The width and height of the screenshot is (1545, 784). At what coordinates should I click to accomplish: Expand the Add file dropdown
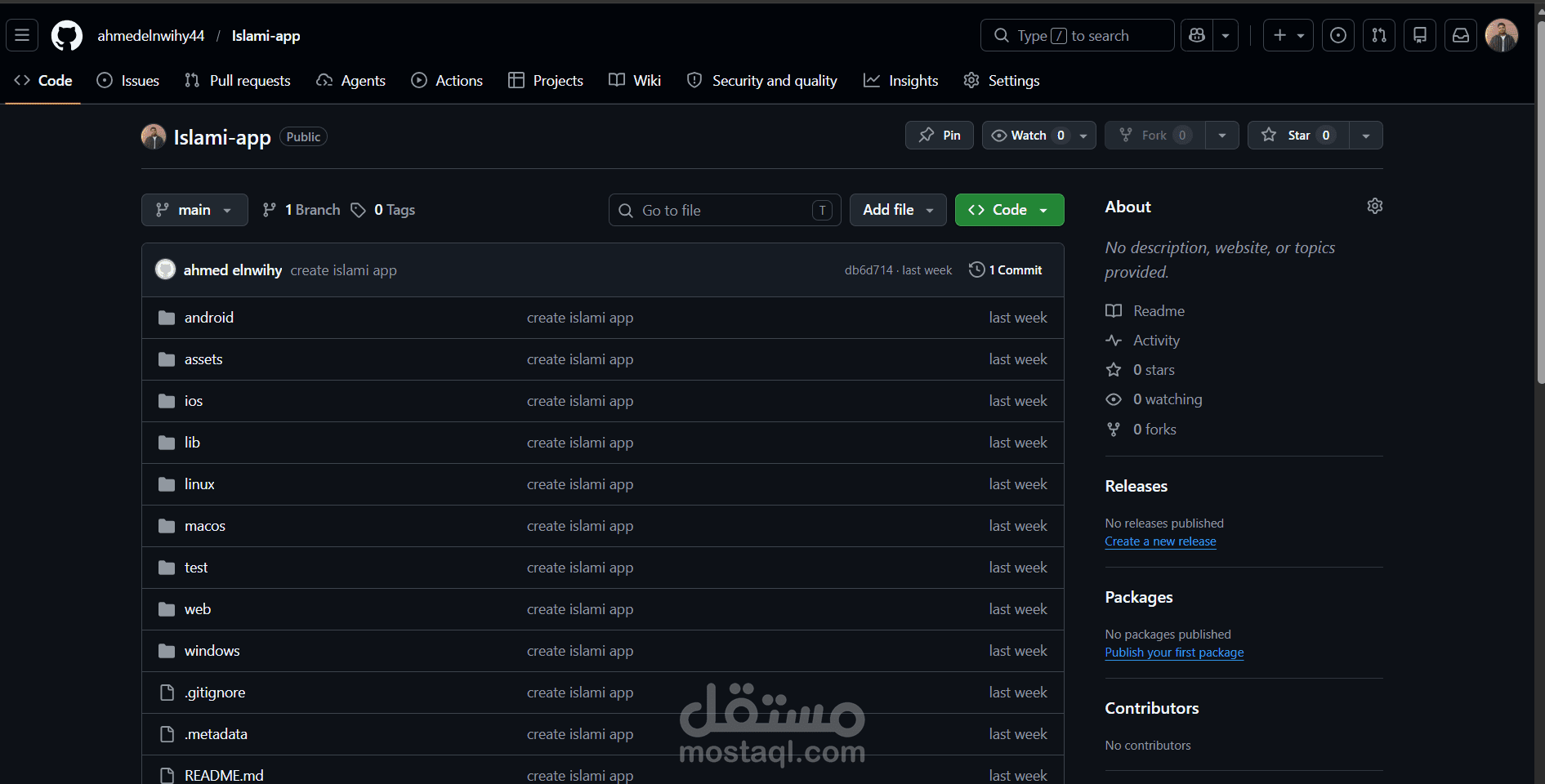tap(898, 210)
